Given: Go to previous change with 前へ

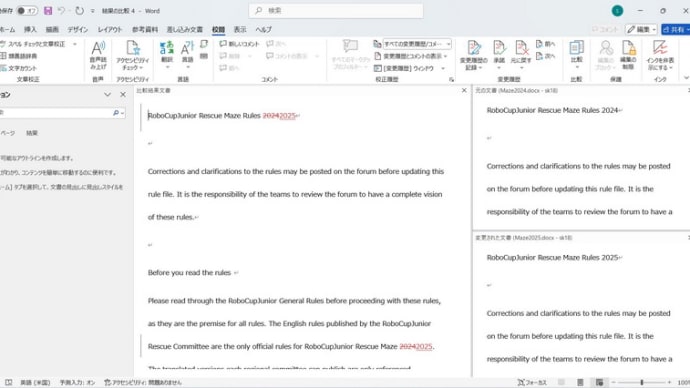Looking at the screenshot, I should pos(546,44).
